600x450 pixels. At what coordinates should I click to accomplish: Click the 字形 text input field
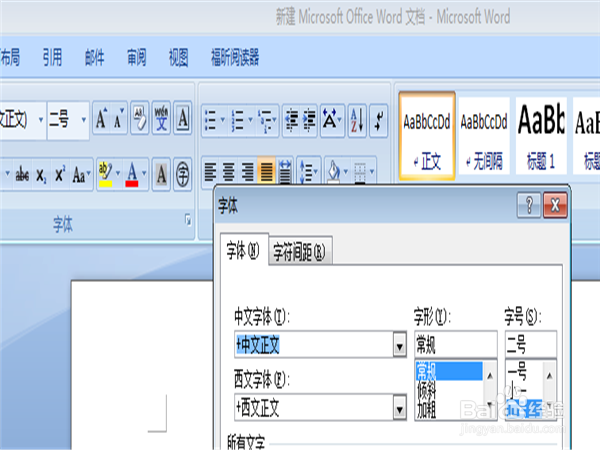[x=456, y=344]
